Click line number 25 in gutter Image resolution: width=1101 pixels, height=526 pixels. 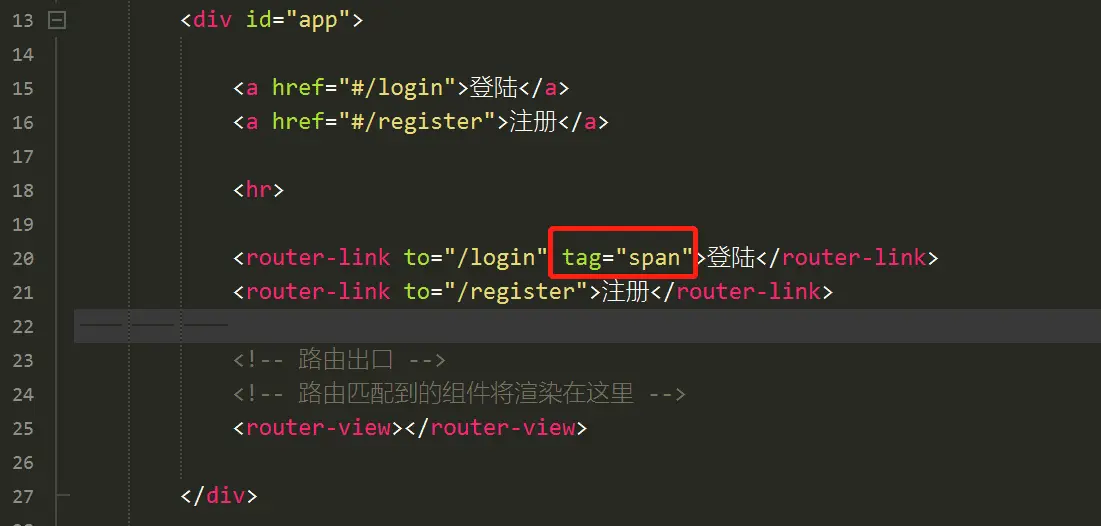[22, 428]
